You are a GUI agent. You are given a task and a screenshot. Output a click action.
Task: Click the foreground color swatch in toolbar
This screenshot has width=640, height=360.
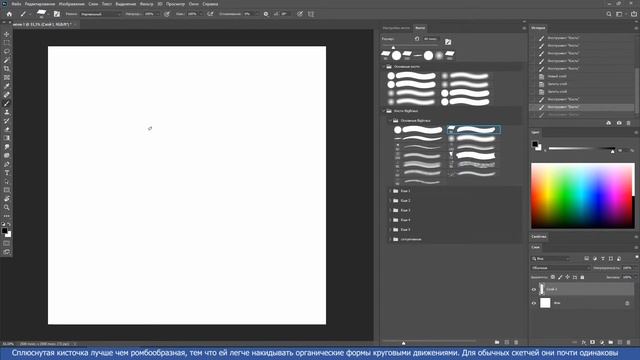point(4,231)
